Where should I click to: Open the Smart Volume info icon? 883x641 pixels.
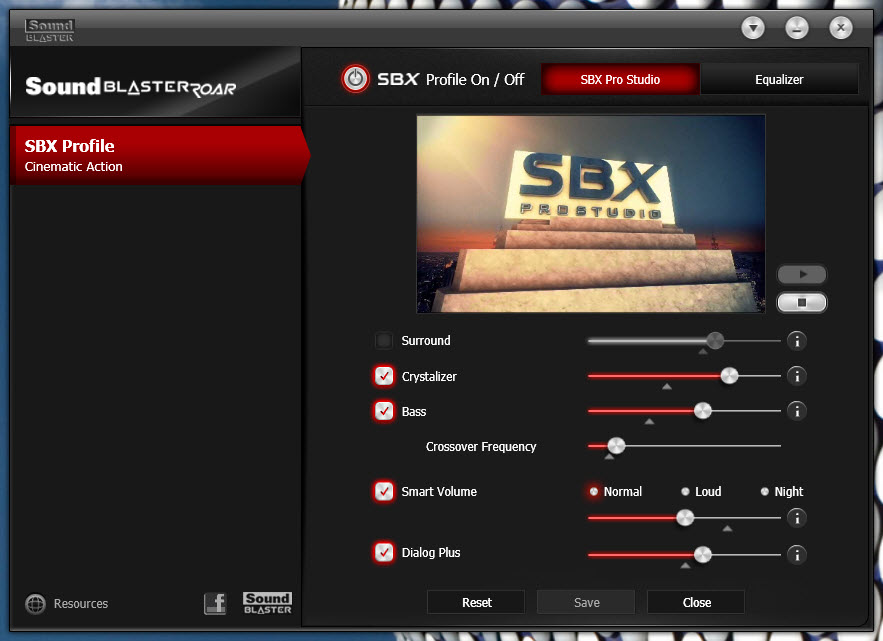coord(797,518)
